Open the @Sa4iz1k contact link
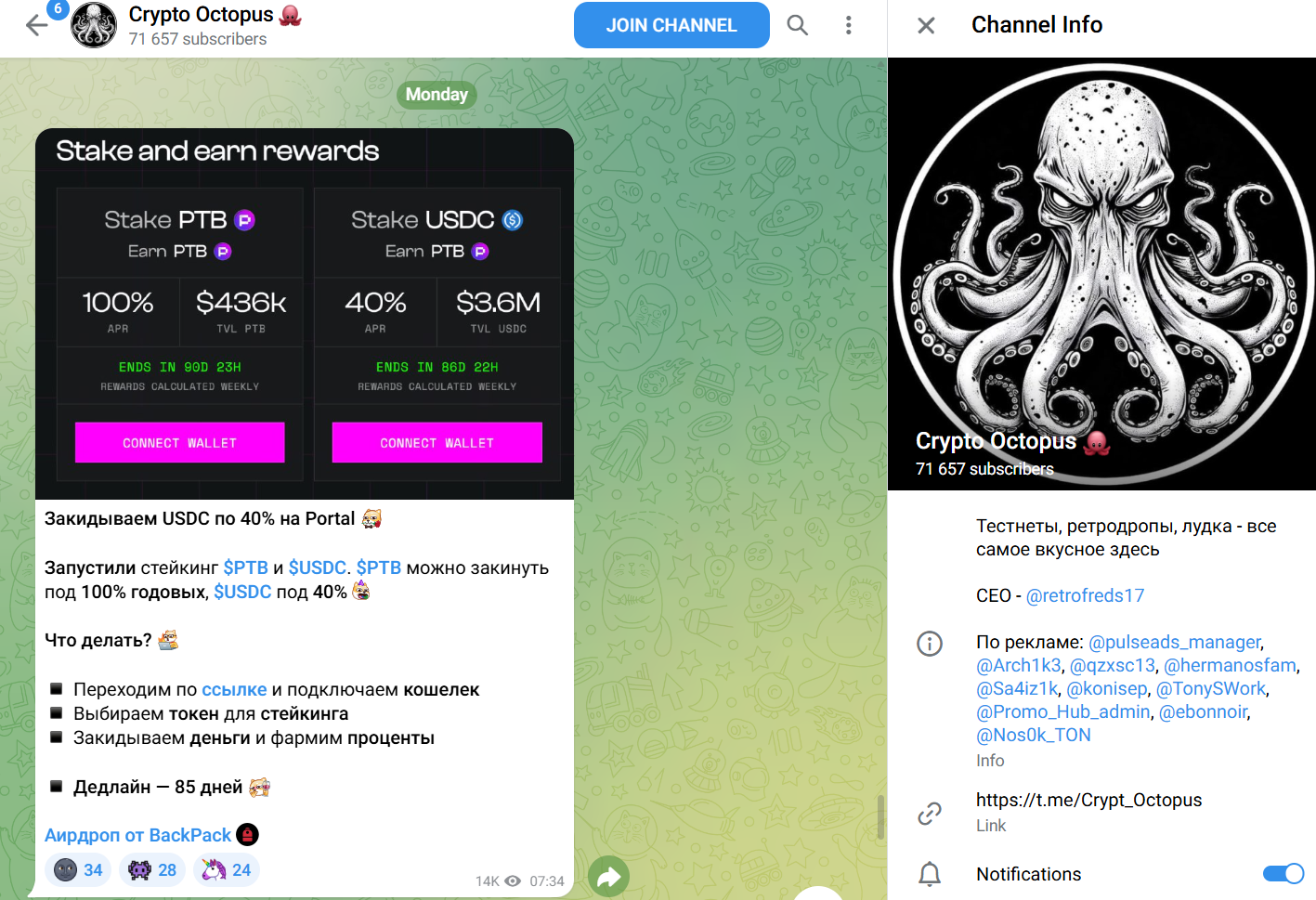Screen dimensions: 1316x900 click(x=1017, y=688)
